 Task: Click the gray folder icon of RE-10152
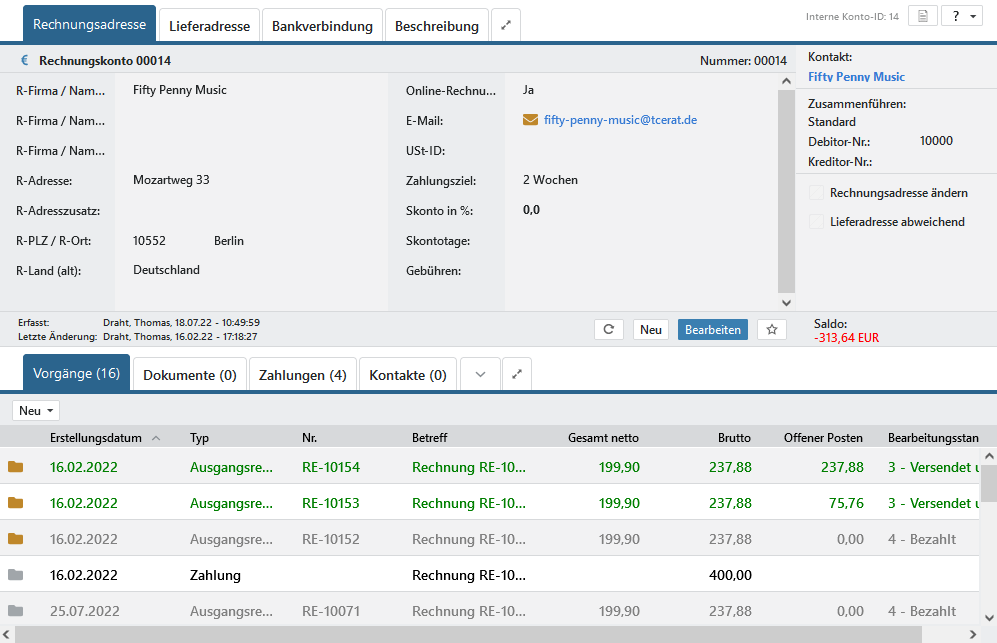(x=15, y=539)
